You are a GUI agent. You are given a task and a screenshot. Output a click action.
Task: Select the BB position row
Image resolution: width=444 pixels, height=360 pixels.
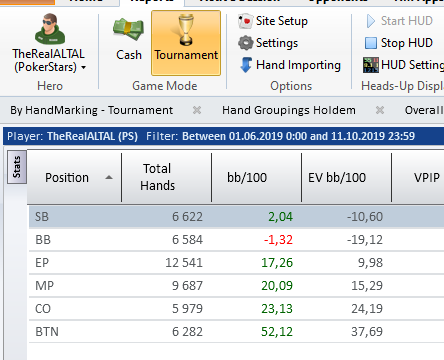pos(236,240)
